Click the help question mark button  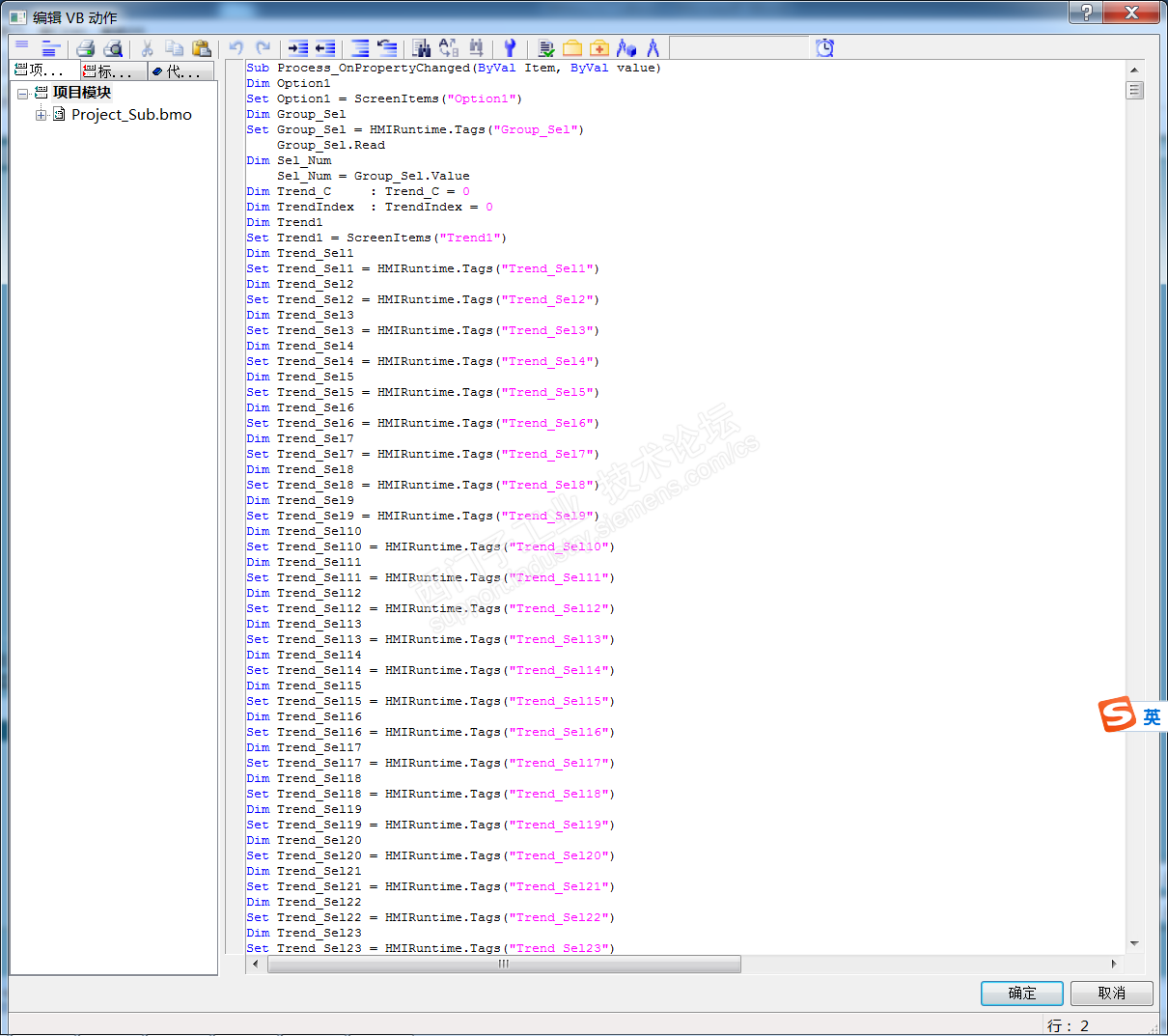[x=1086, y=12]
